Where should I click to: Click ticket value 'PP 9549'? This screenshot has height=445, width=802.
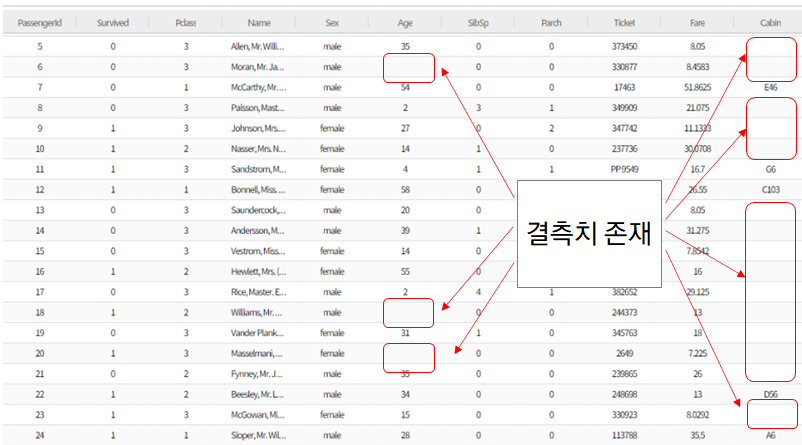(x=625, y=169)
